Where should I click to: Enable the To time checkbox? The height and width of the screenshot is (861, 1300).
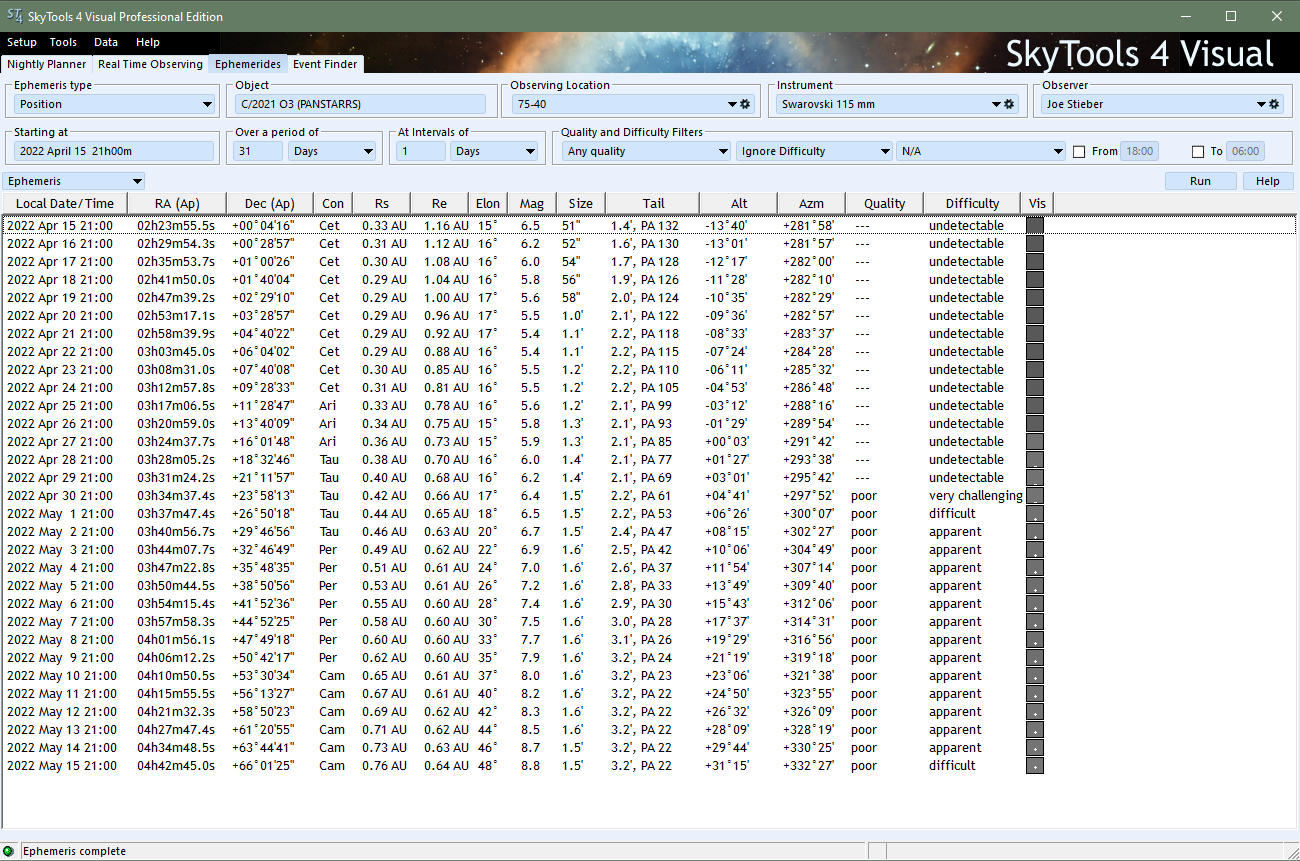pos(1198,152)
